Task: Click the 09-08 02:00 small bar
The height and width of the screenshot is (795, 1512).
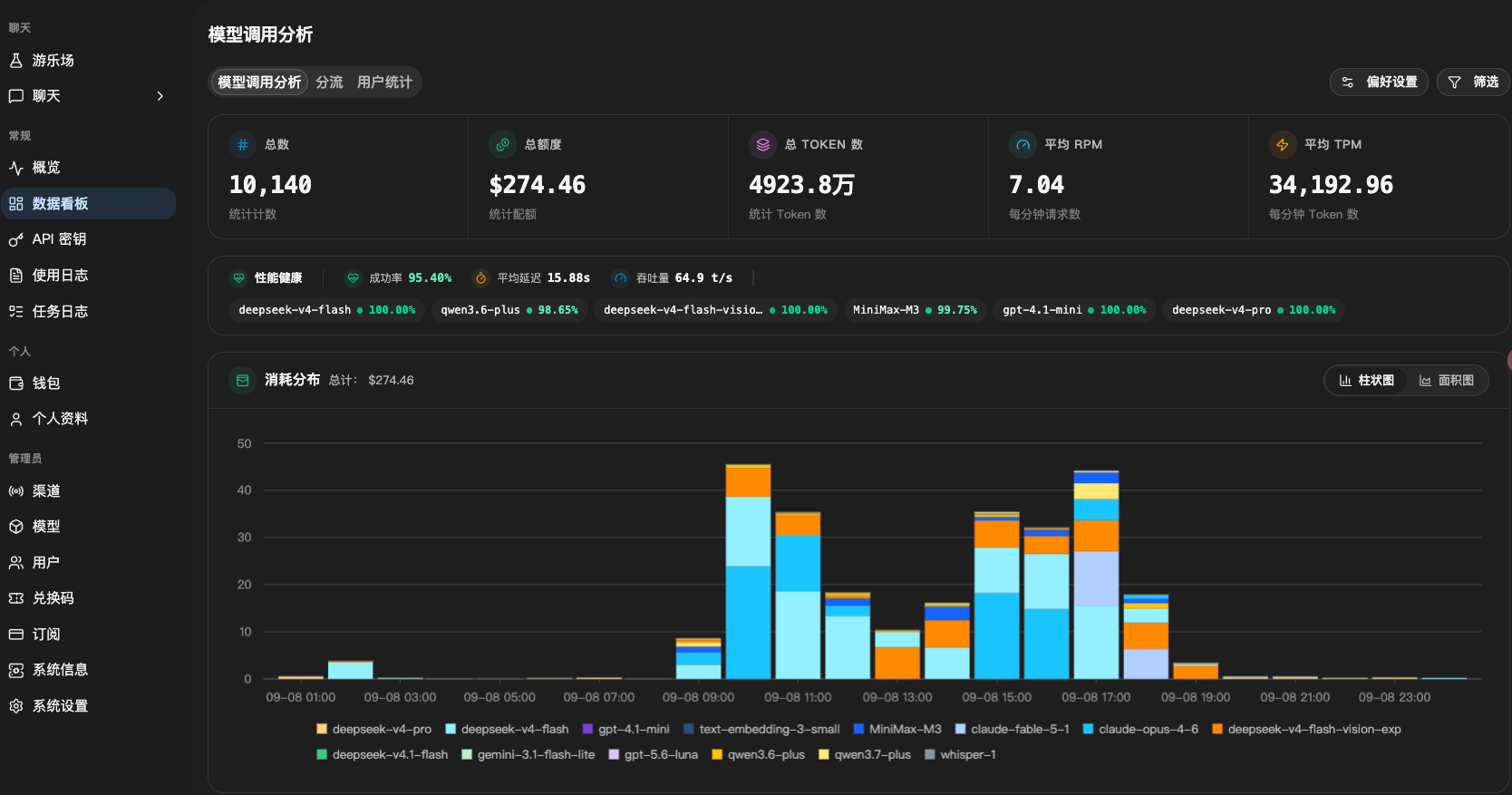Action: (x=350, y=670)
